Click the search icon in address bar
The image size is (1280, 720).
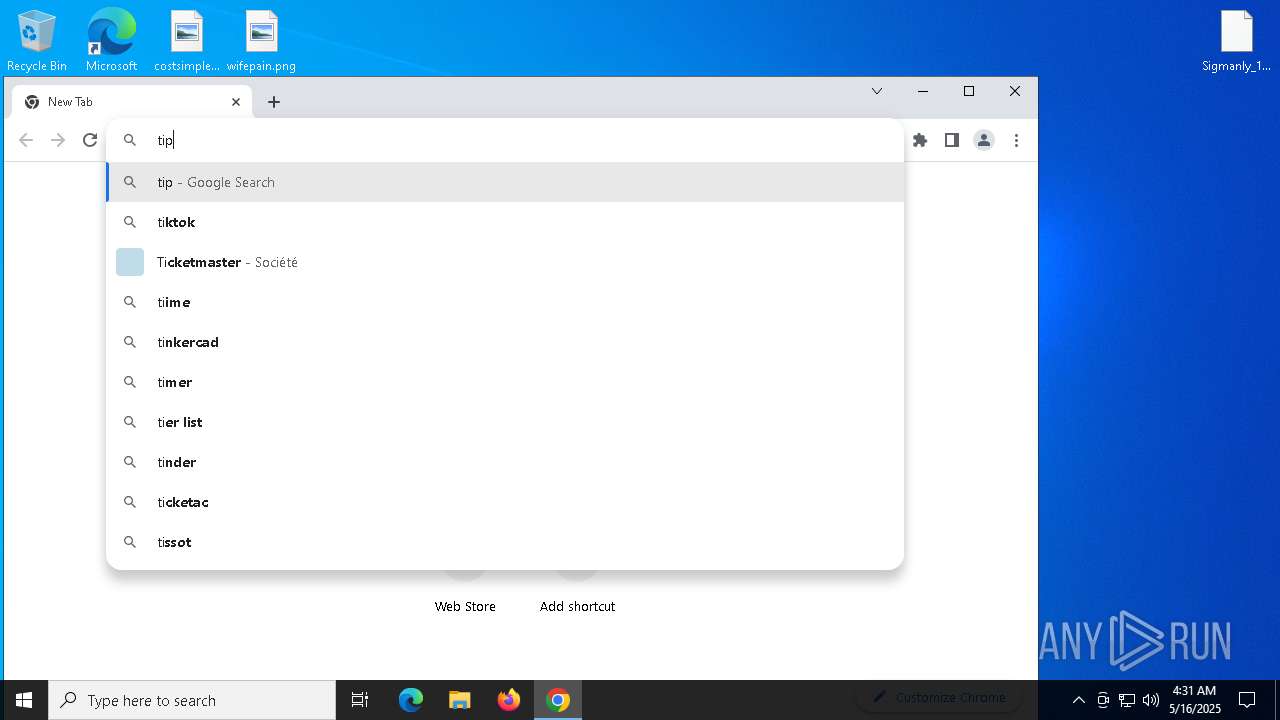click(x=129, y=140)
